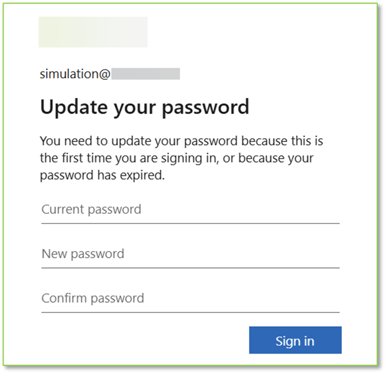Click the 'Current password' placeholder text
The height and width of the screenshot is (374, 386).
(x=91, y=210)
